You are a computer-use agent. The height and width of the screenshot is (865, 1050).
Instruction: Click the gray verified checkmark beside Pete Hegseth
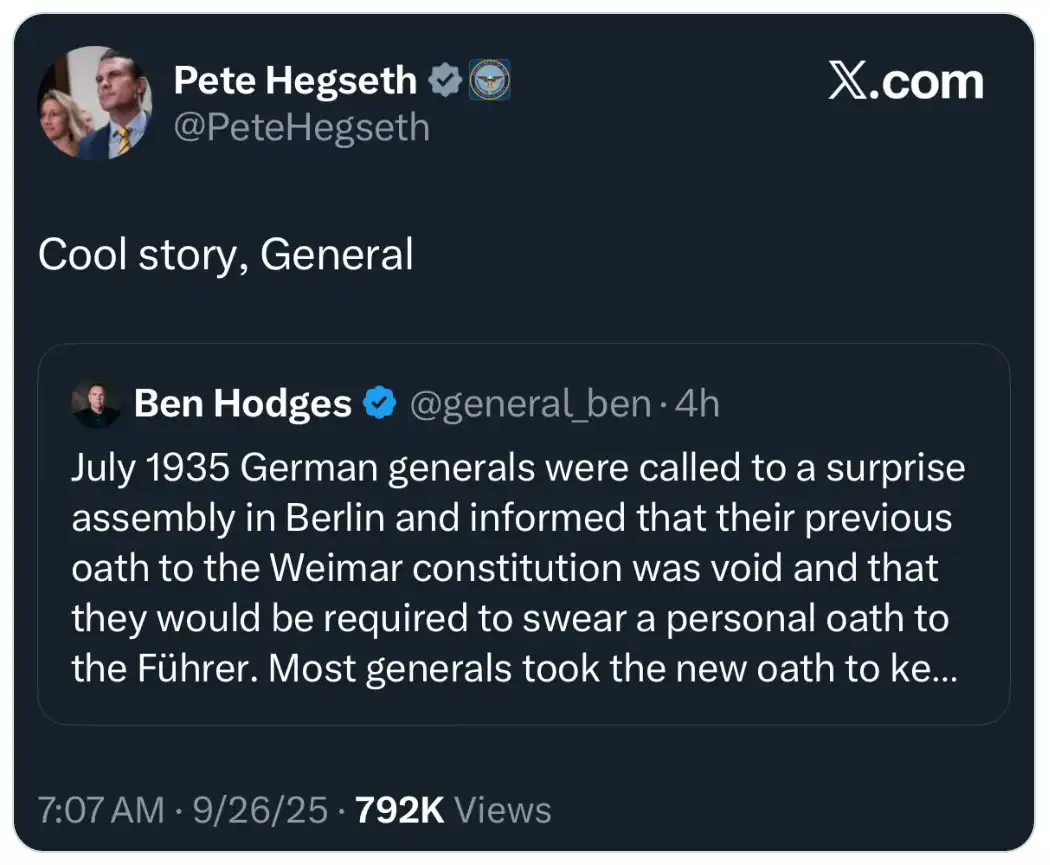[444, 81]
